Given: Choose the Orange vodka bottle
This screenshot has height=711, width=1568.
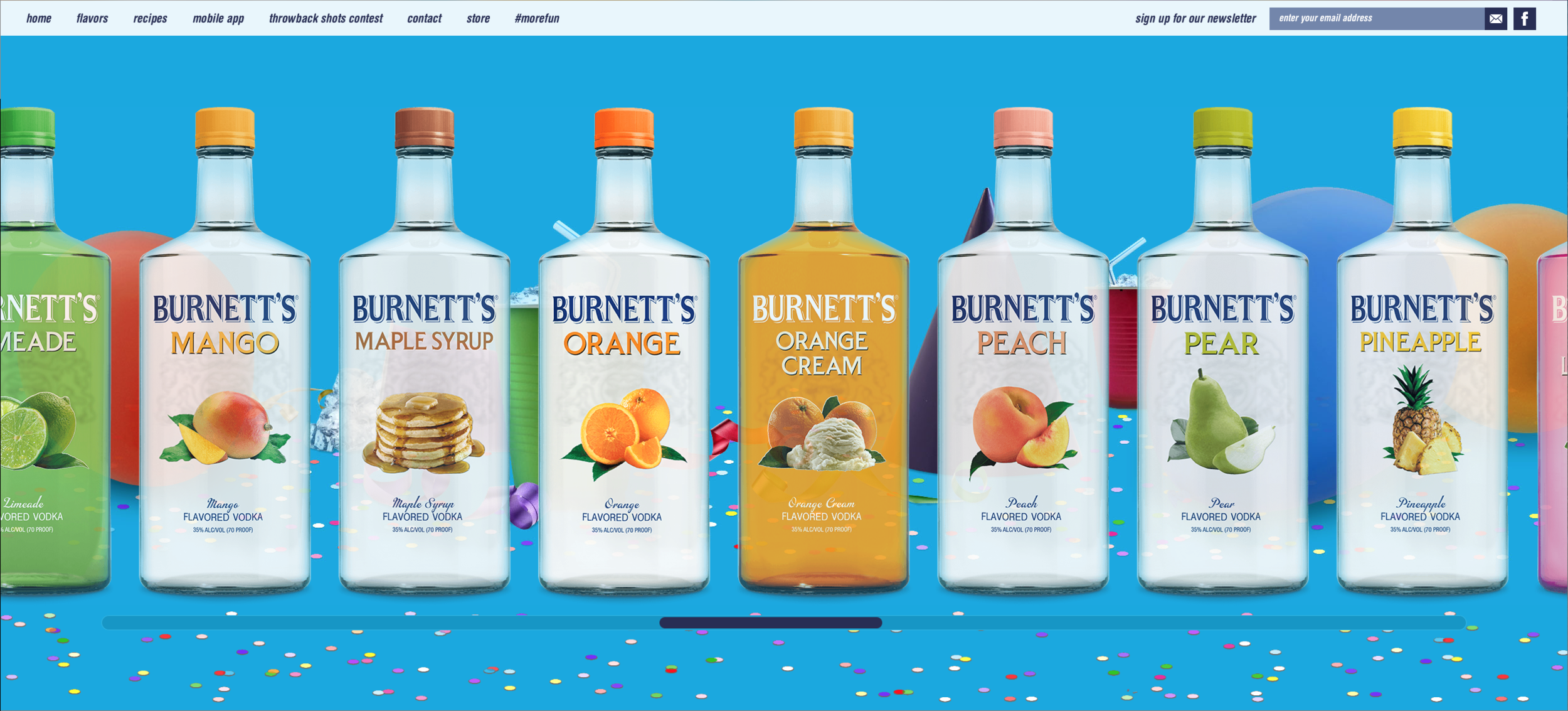Looking at the screenshot, I should (623, 350).
